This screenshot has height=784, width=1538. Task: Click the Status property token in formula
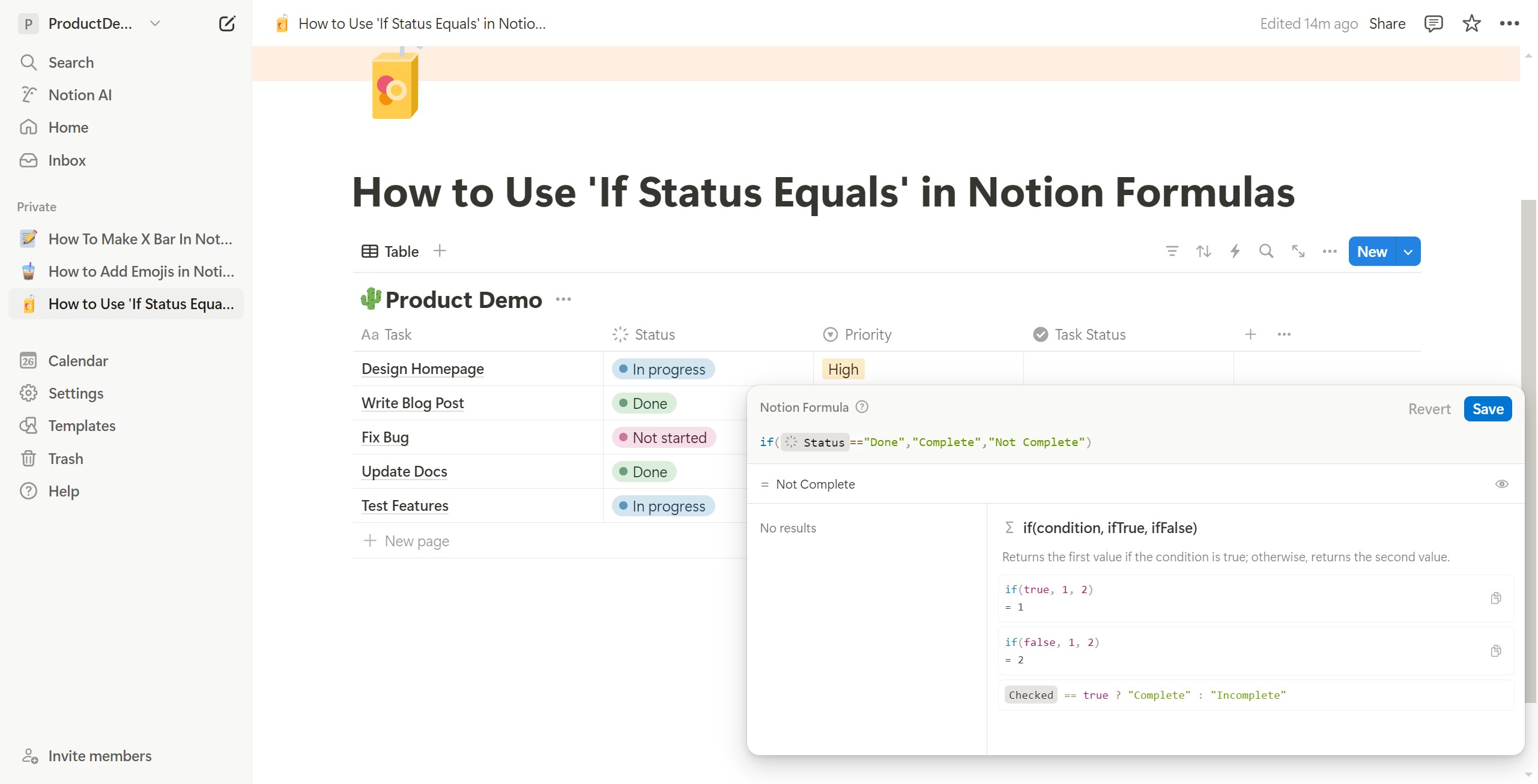(816, 442)
